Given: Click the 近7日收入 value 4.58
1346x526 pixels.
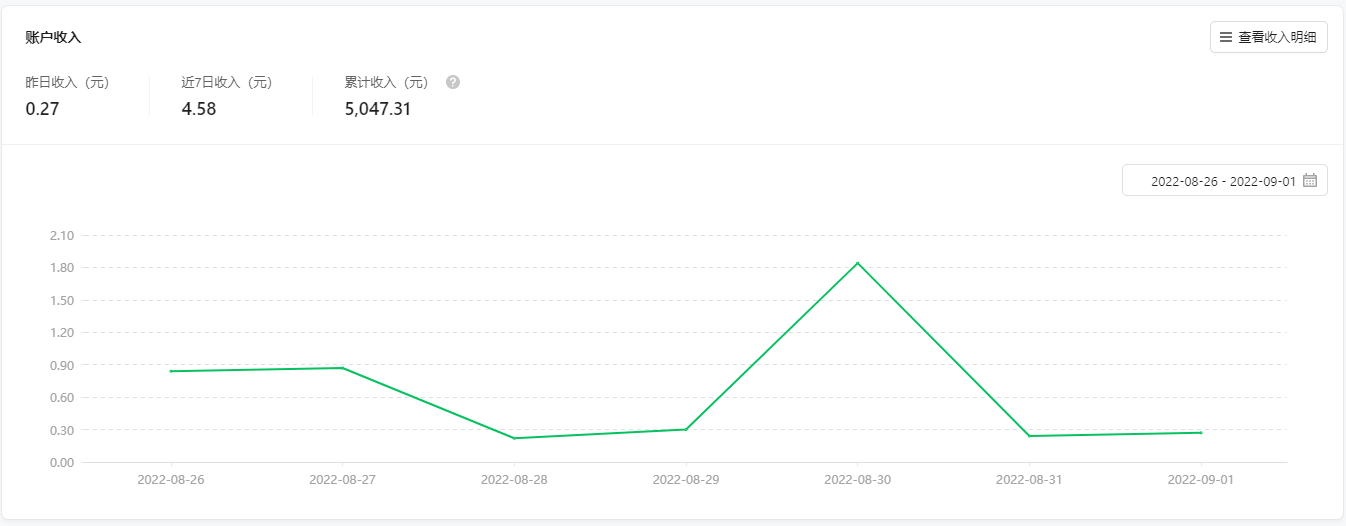Looking at the screenshot, I should [x=198, y=109].
